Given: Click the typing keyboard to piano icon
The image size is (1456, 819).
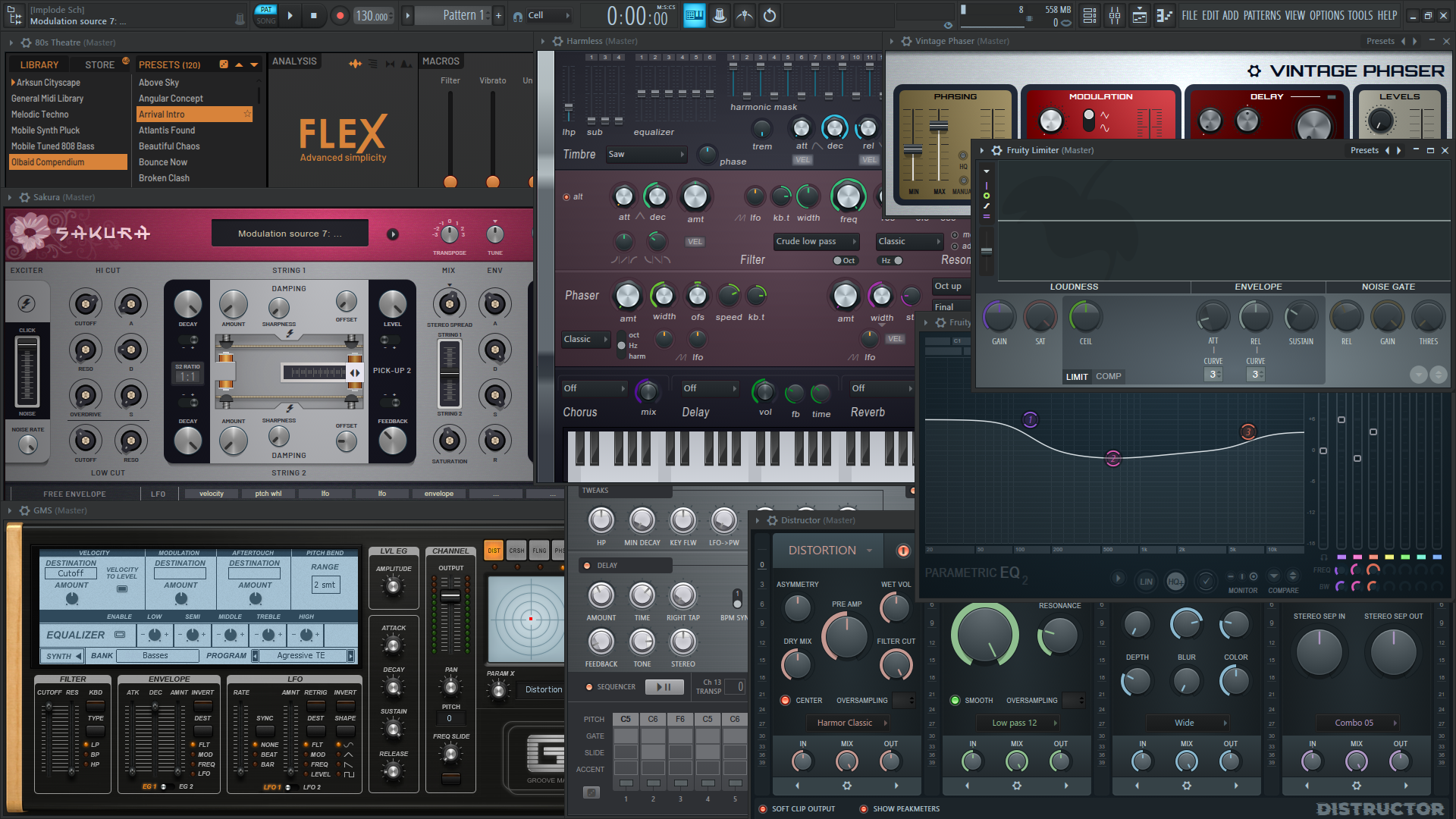Looking at the screenshot, I should click(x=695, y=16).
